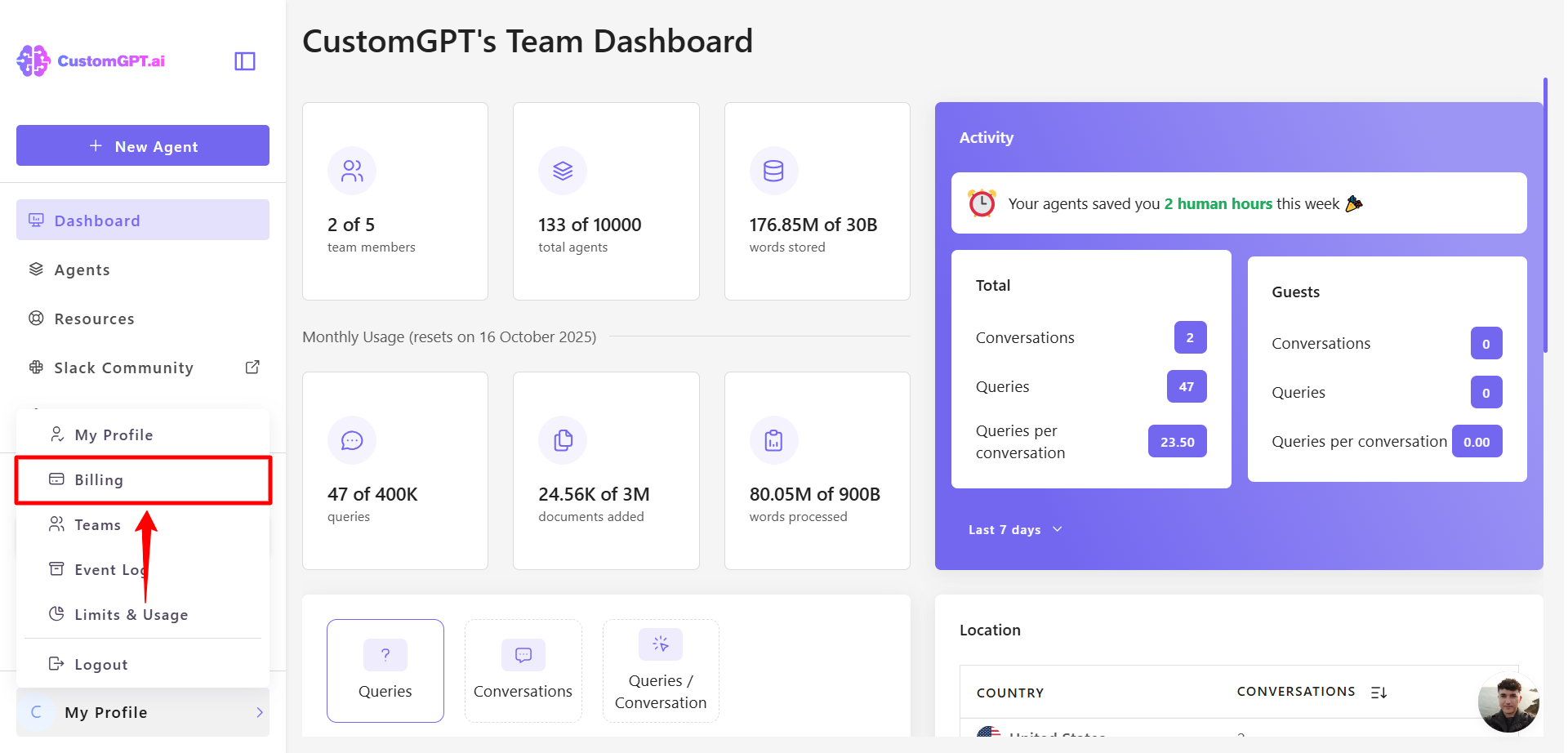
Task: Log out using Logout entry
Action: click(x=143, y=664)
